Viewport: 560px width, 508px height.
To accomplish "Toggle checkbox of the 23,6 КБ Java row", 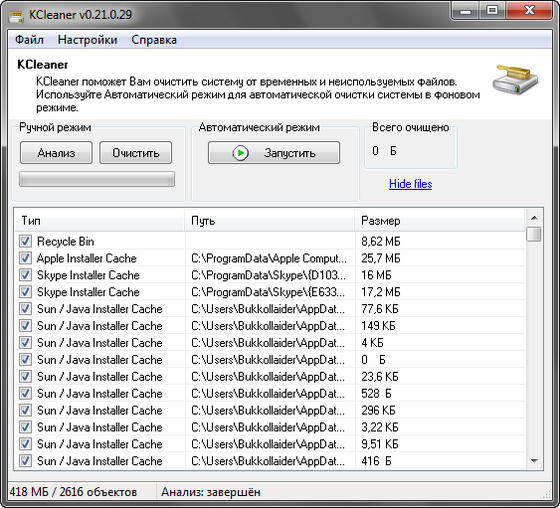I will (x=25, y=377).
